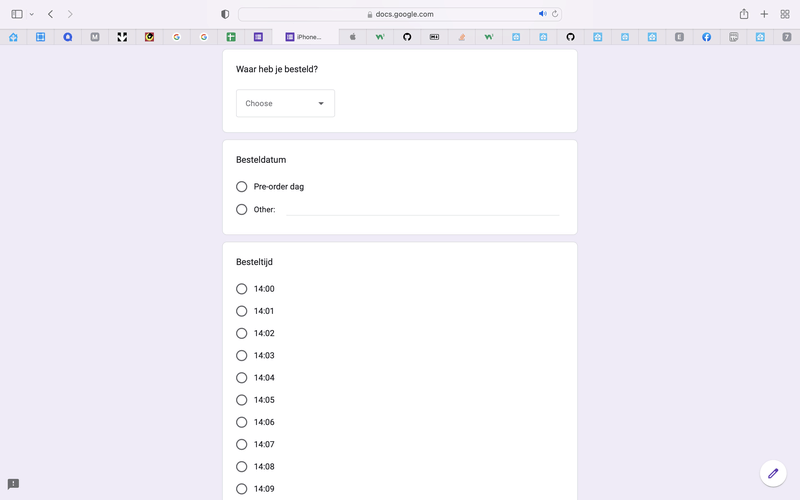The image size is (800, 500).
Task: Choose the 14:05 time option
Action: tap(242, 400)
